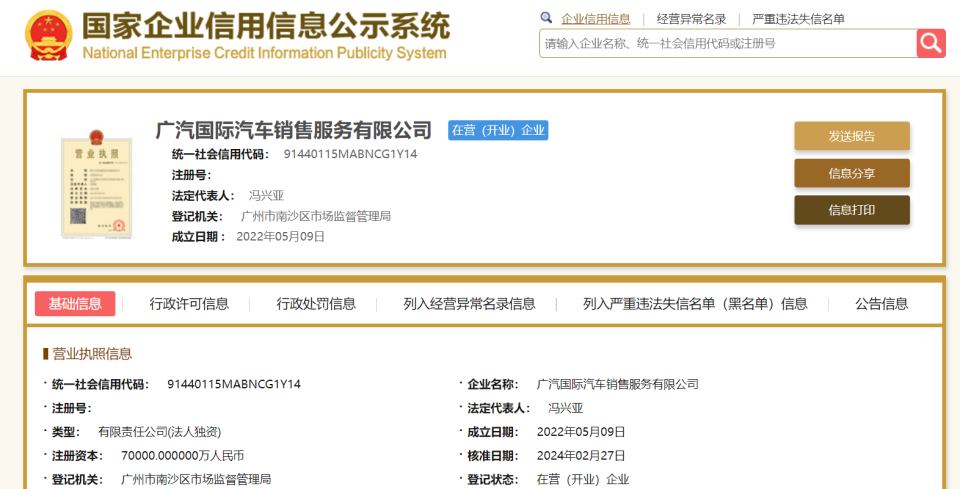Click the English title National Enterprise Credit Information Publicity System
The height and width of the screenshot is (489, 960).
coord(264,53)
